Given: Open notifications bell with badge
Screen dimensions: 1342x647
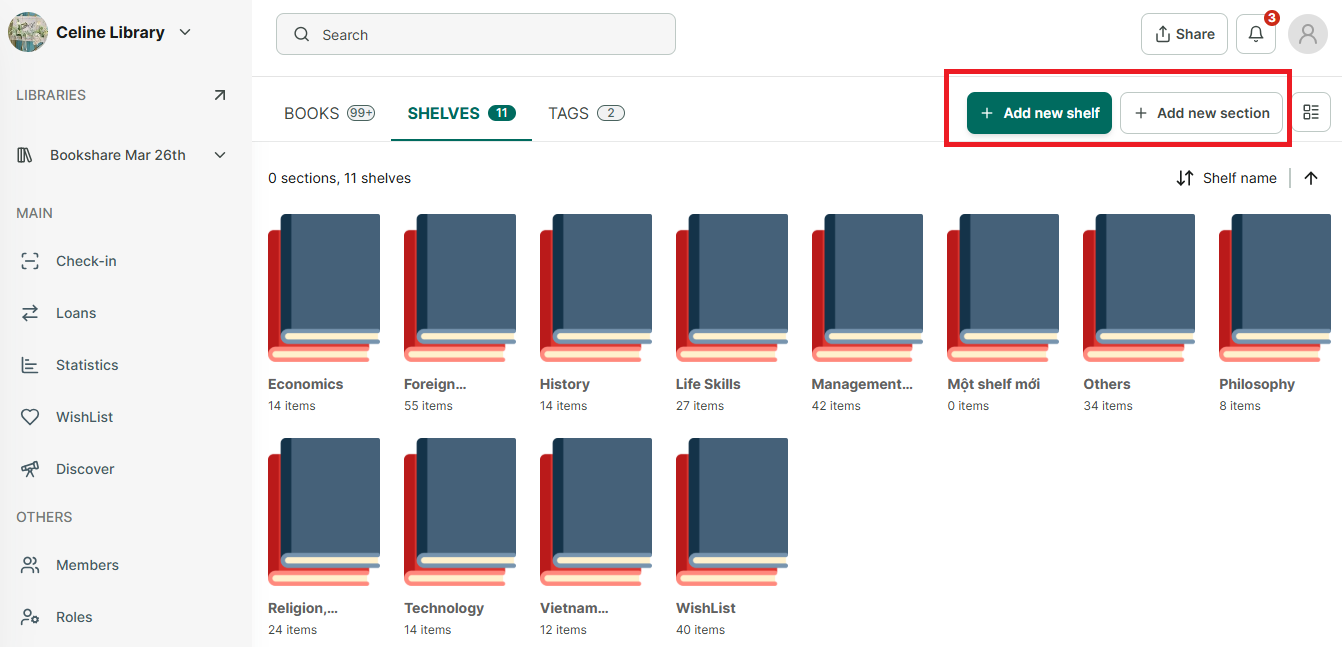Looking at the screenshot, I should (x=1256, y=34).
